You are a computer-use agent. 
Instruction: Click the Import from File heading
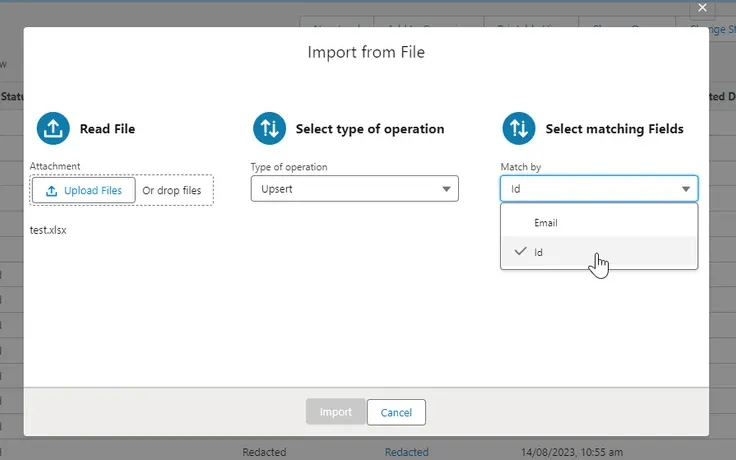point(366,52)
